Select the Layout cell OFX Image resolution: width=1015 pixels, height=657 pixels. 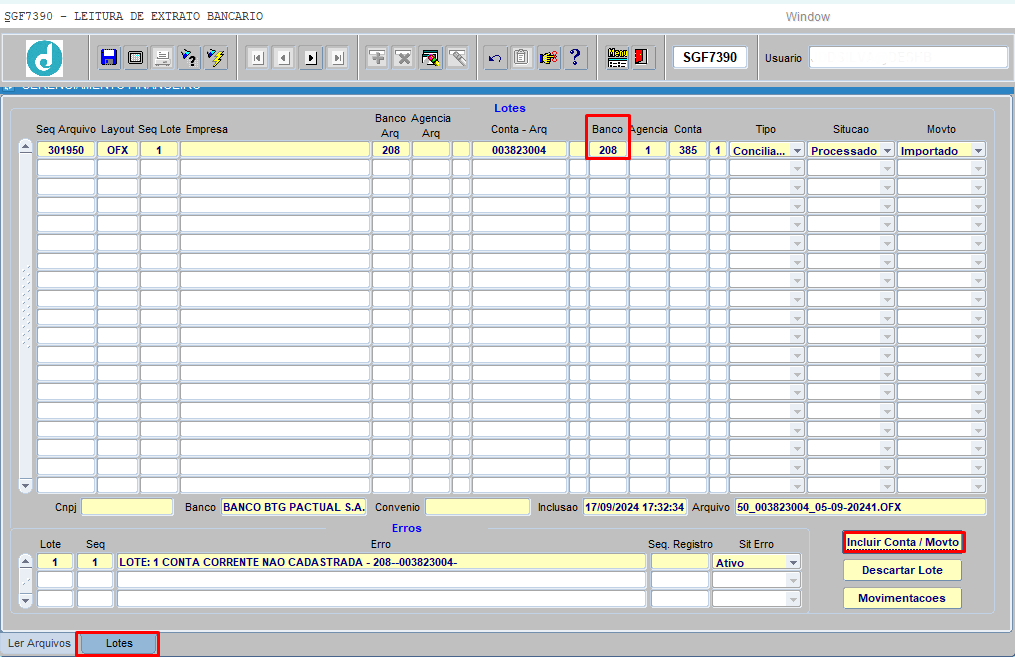[x=118, y=150]
